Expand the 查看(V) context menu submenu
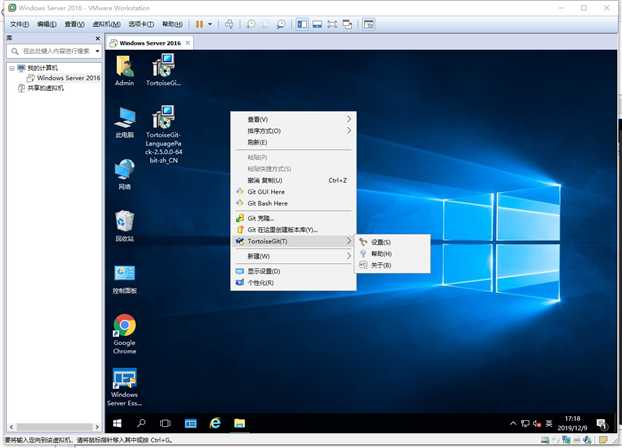This screenshot has height=448, width=622. click(294, 119)
